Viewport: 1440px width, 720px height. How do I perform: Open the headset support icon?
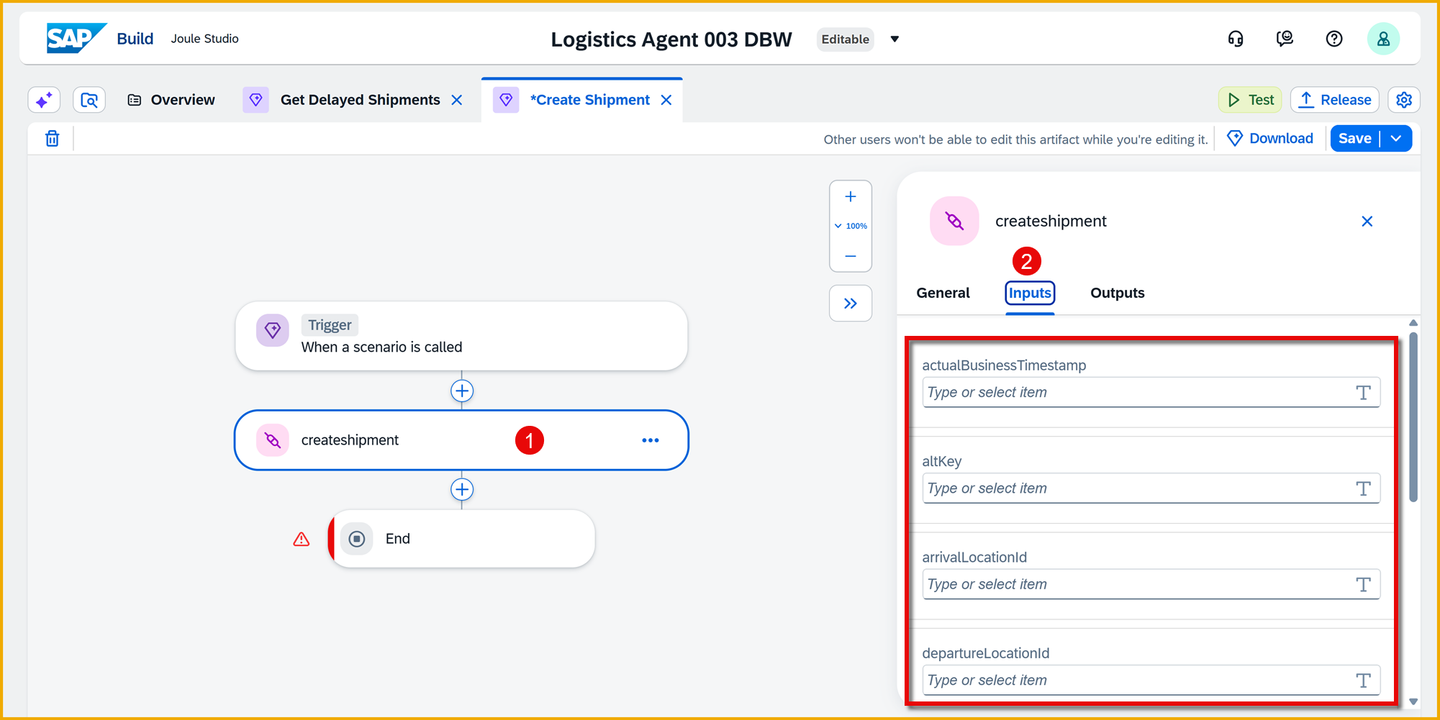(1235, 39)
